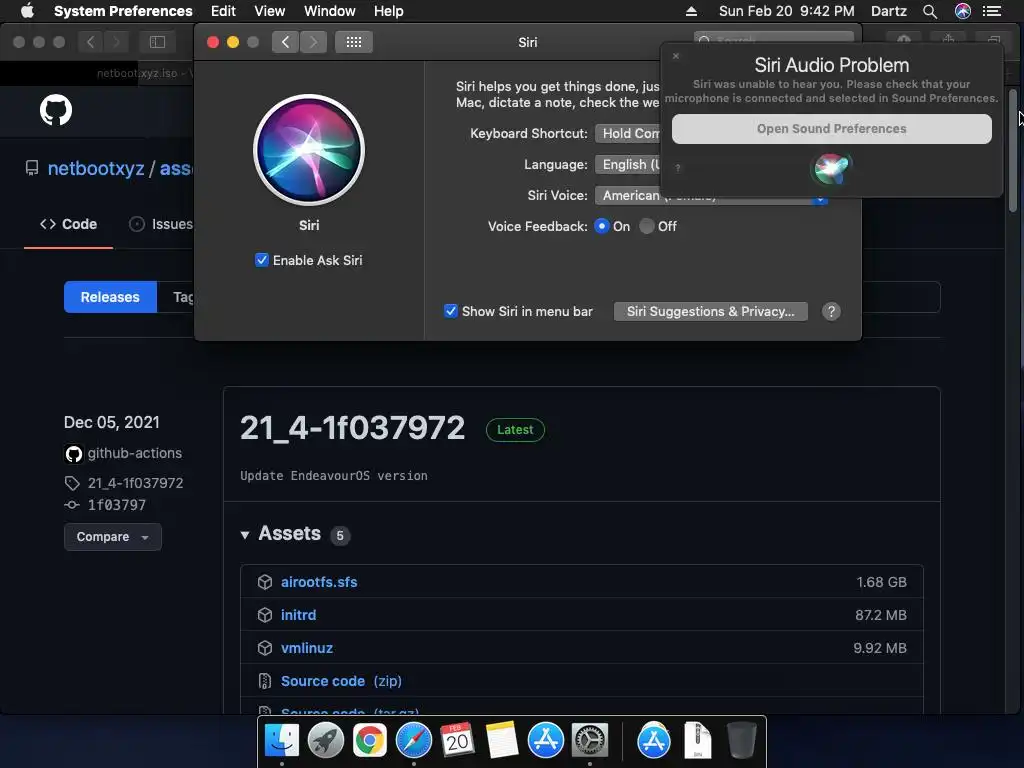Image resolution: width=1024 pixels, height=768 pixels.
Task: Open commit 1f03797 link
Action: tap(116, 505)
